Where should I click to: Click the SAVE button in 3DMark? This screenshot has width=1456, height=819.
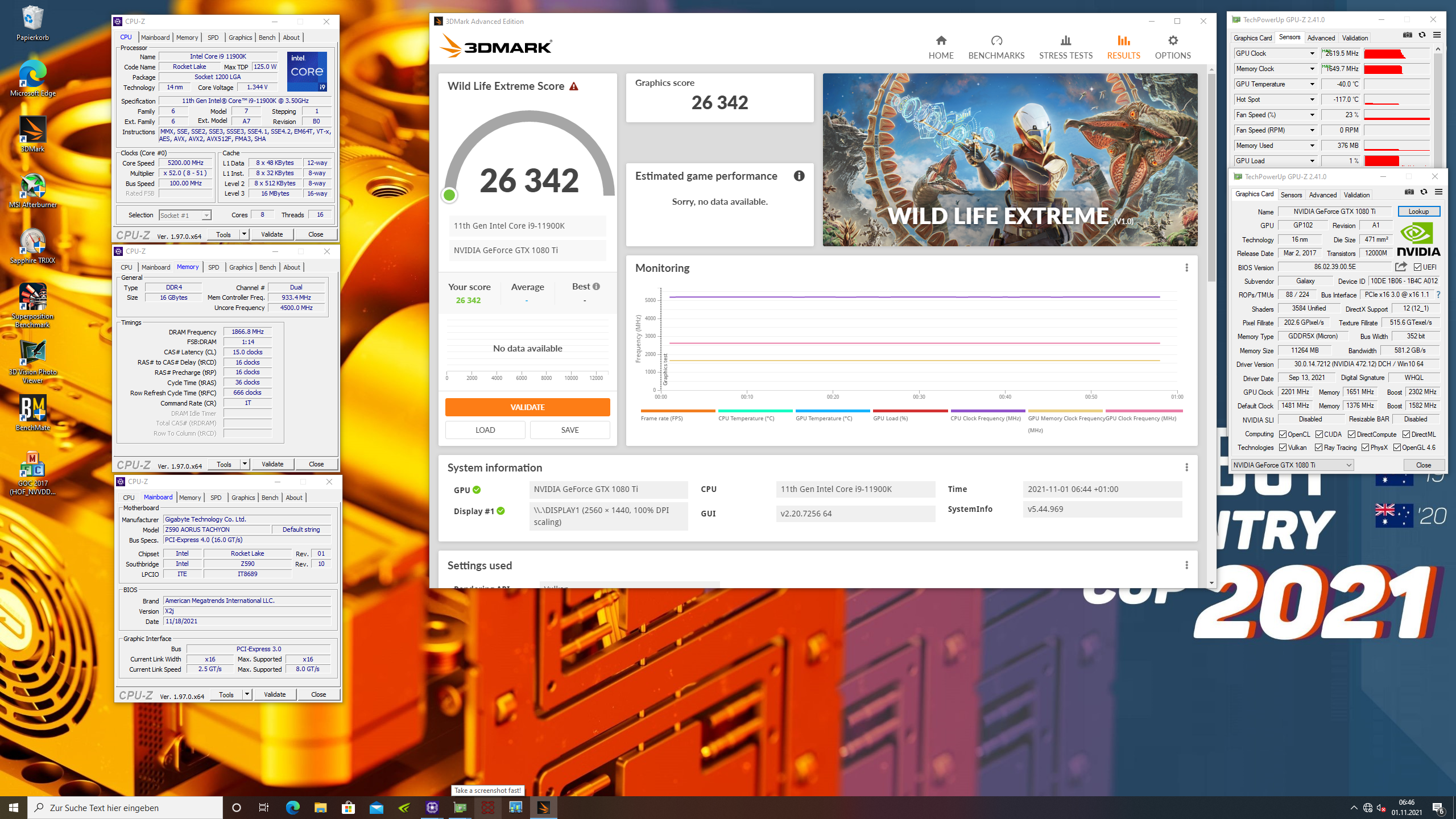(570, 430)
